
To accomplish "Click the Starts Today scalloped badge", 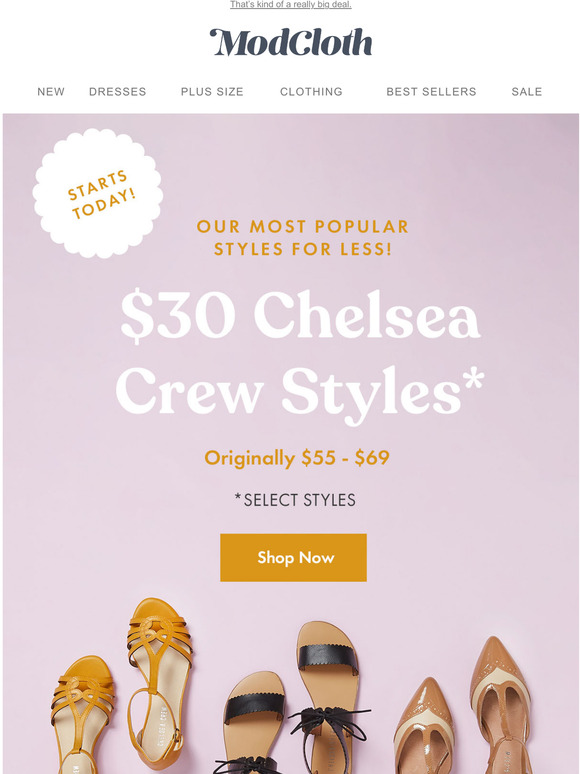I will point(98,193).
